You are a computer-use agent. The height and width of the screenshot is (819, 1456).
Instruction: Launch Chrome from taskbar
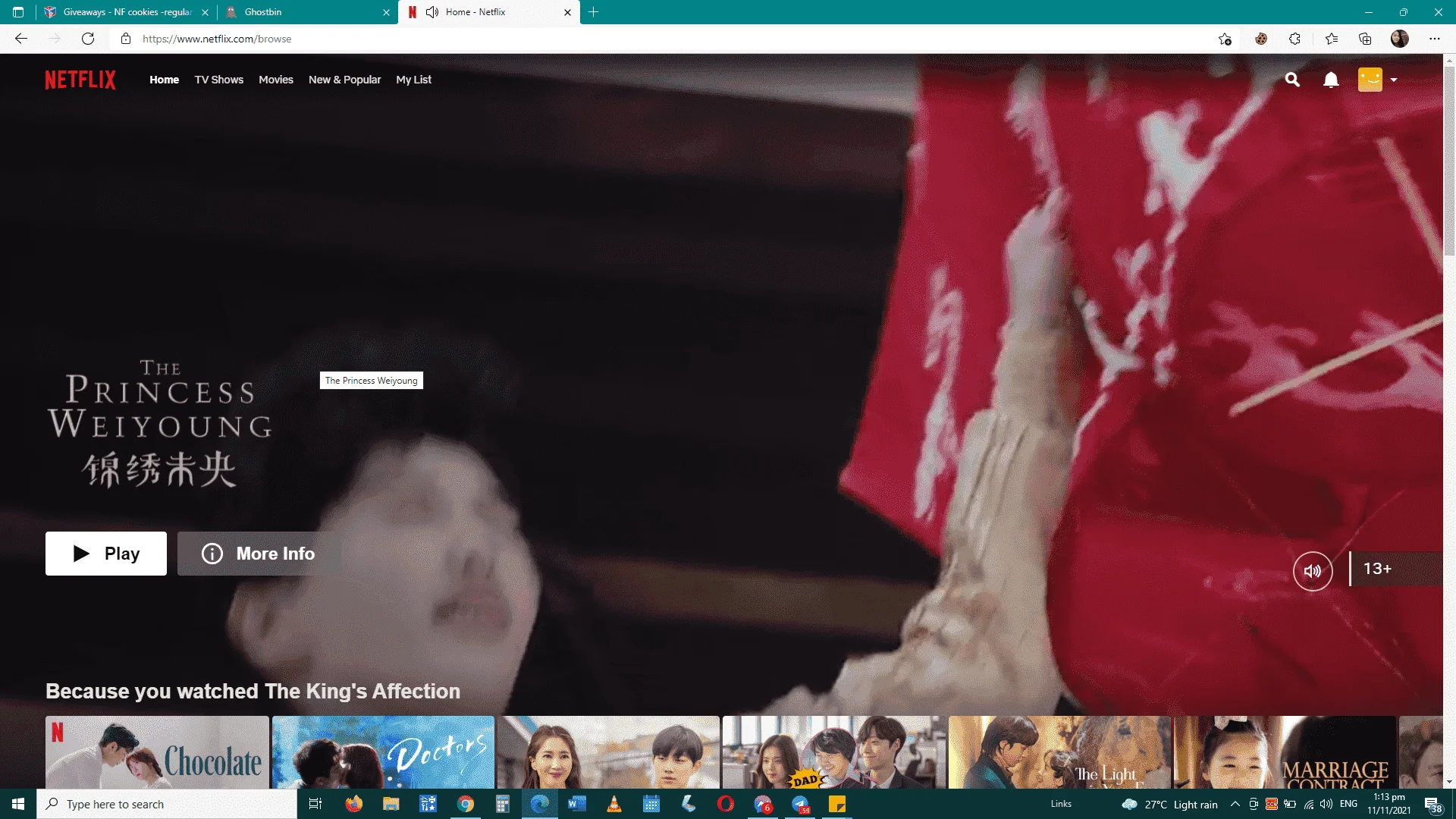466,804
